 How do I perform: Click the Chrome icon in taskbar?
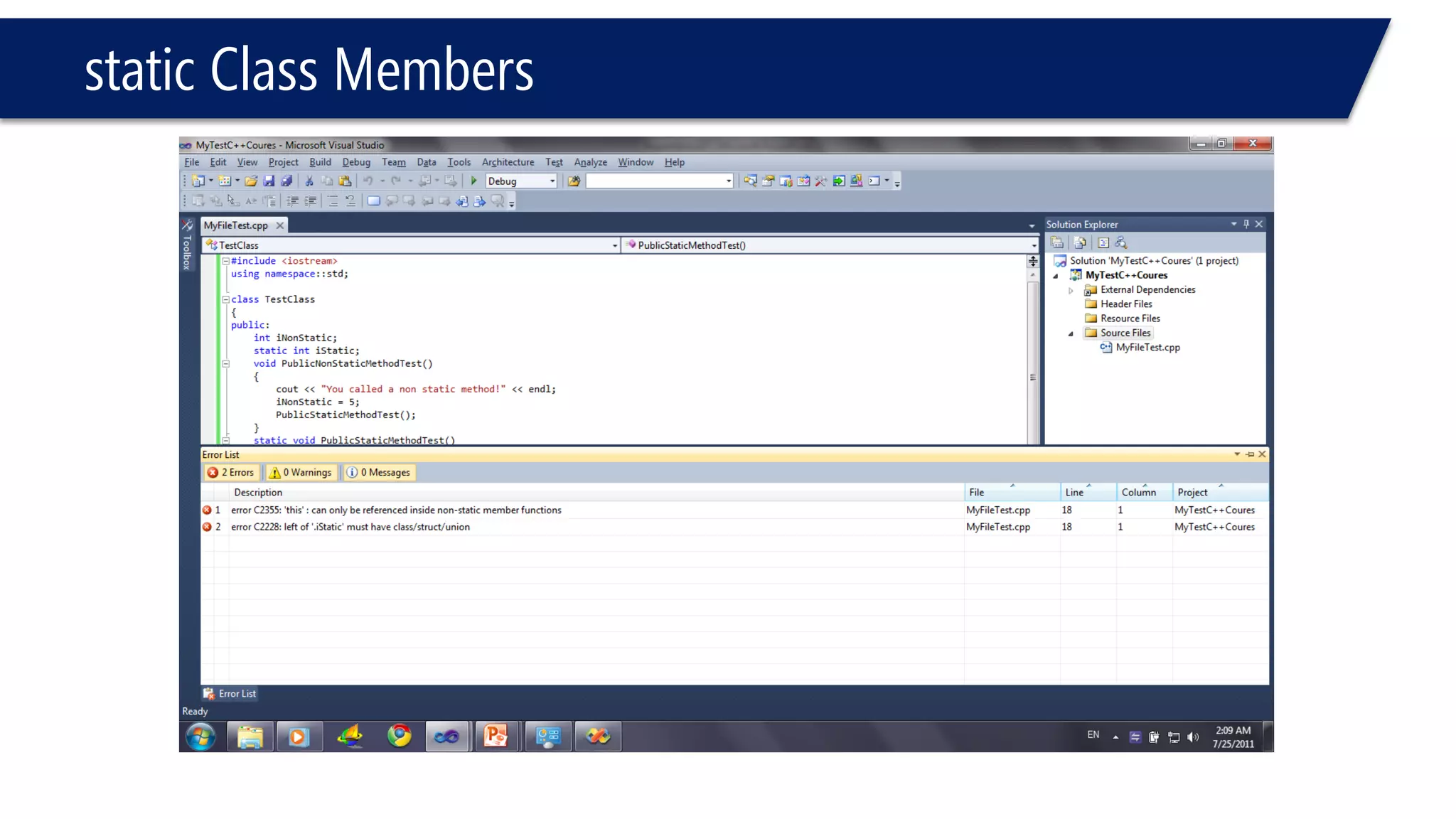[400, 737]
